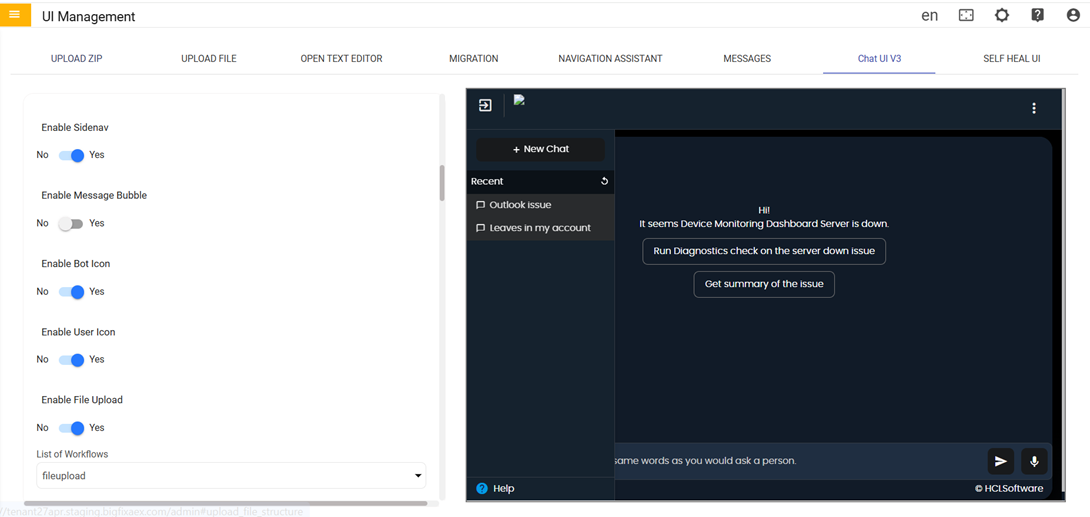This screenshot has width=1090, height=517.
Task: Click the broken logo image in chat header
Action: coord(519,99)
